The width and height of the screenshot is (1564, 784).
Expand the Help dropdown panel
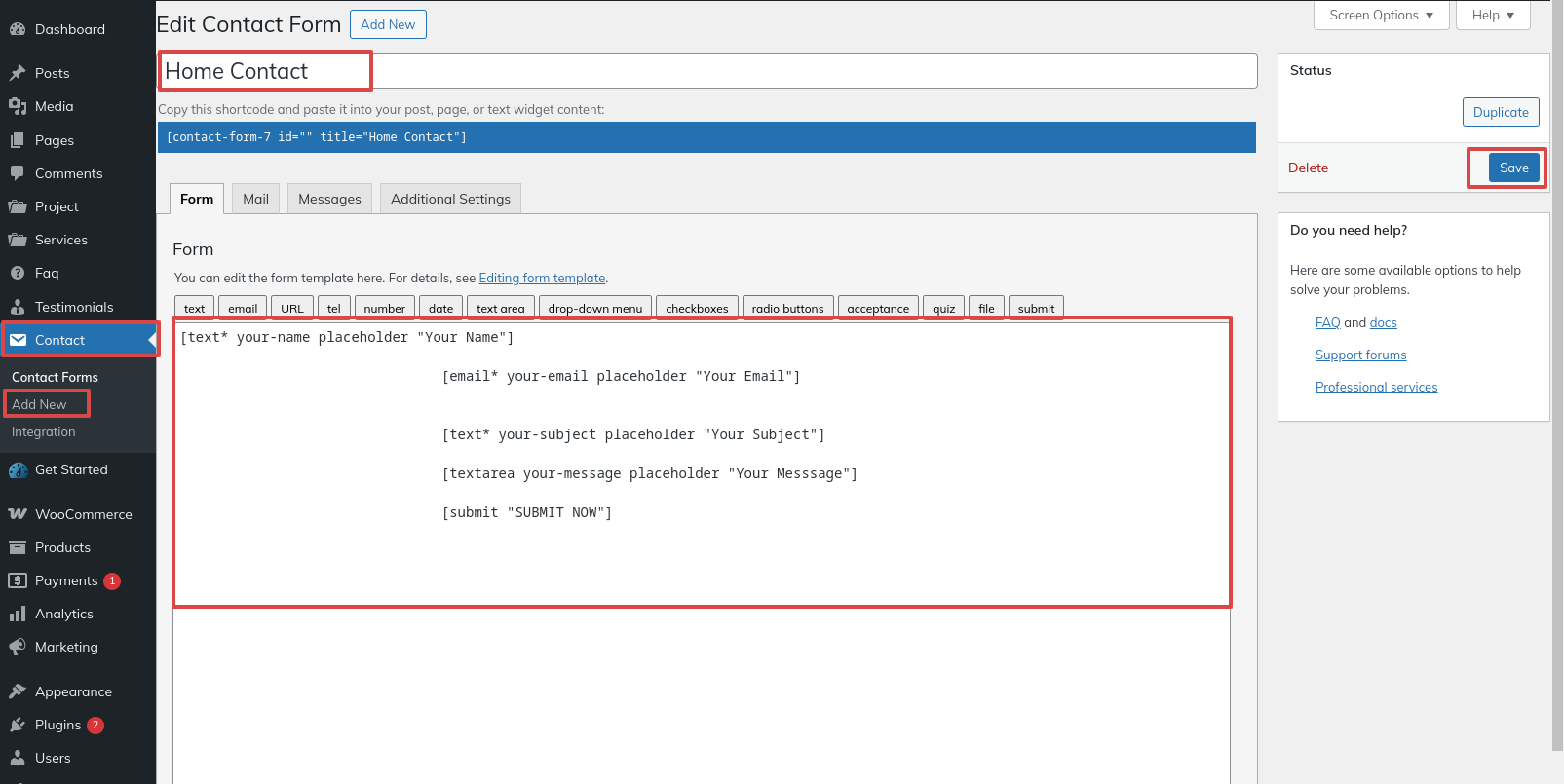click(1492, 16)
